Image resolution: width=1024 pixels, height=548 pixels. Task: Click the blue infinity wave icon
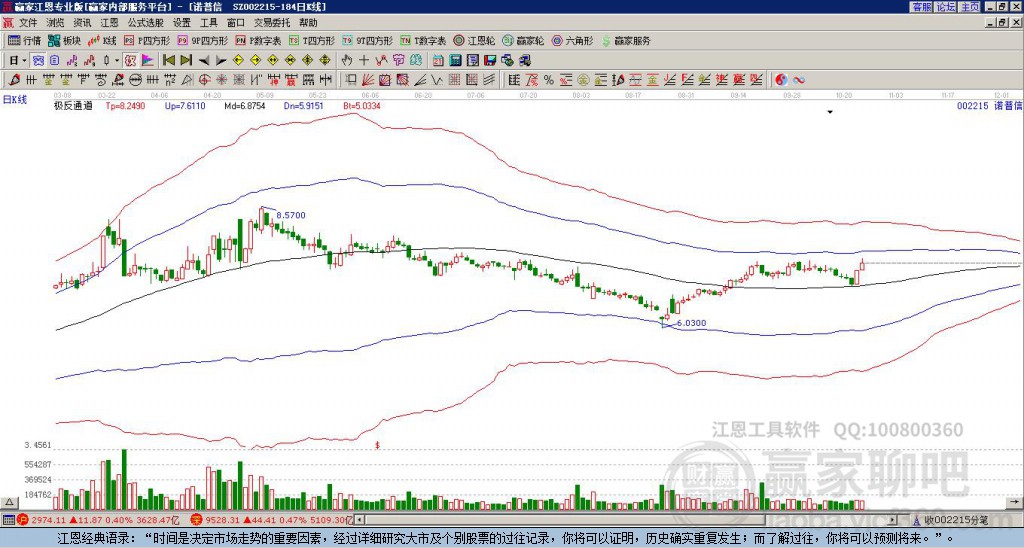(799, 80)
